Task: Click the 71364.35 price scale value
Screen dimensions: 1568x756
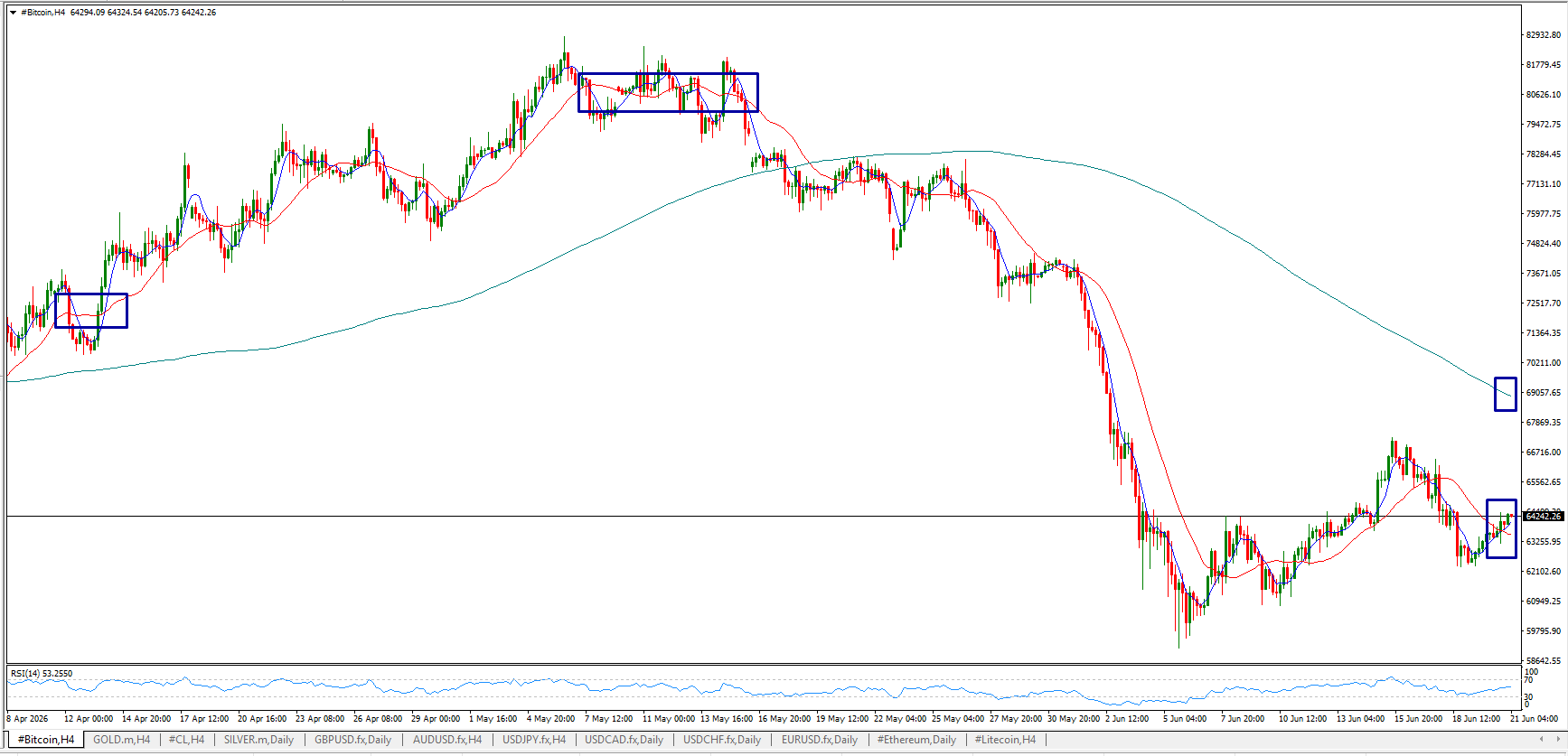Action: click(x=1543, y=333)
